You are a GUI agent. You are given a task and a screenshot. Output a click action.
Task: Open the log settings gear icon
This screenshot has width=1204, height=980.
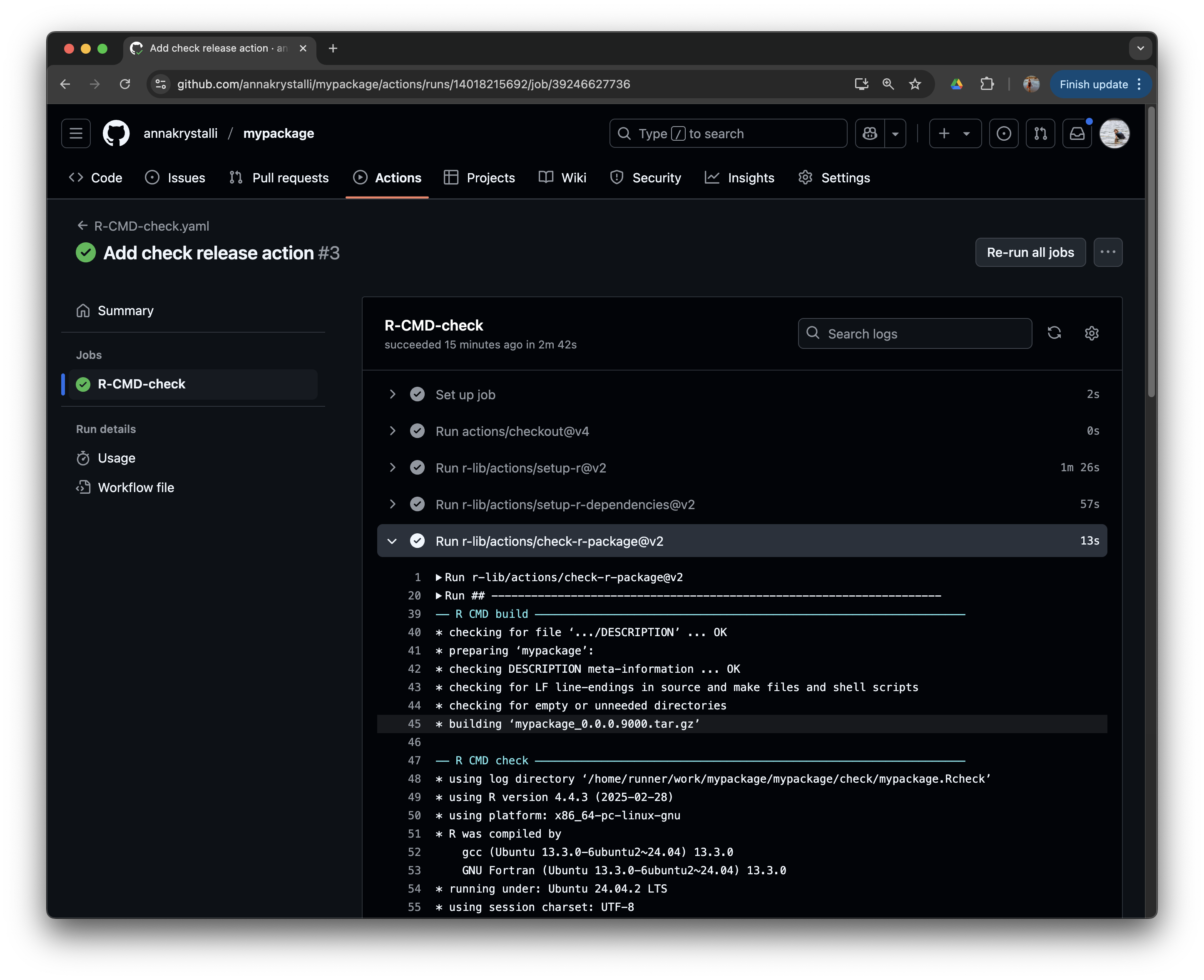1091,333
